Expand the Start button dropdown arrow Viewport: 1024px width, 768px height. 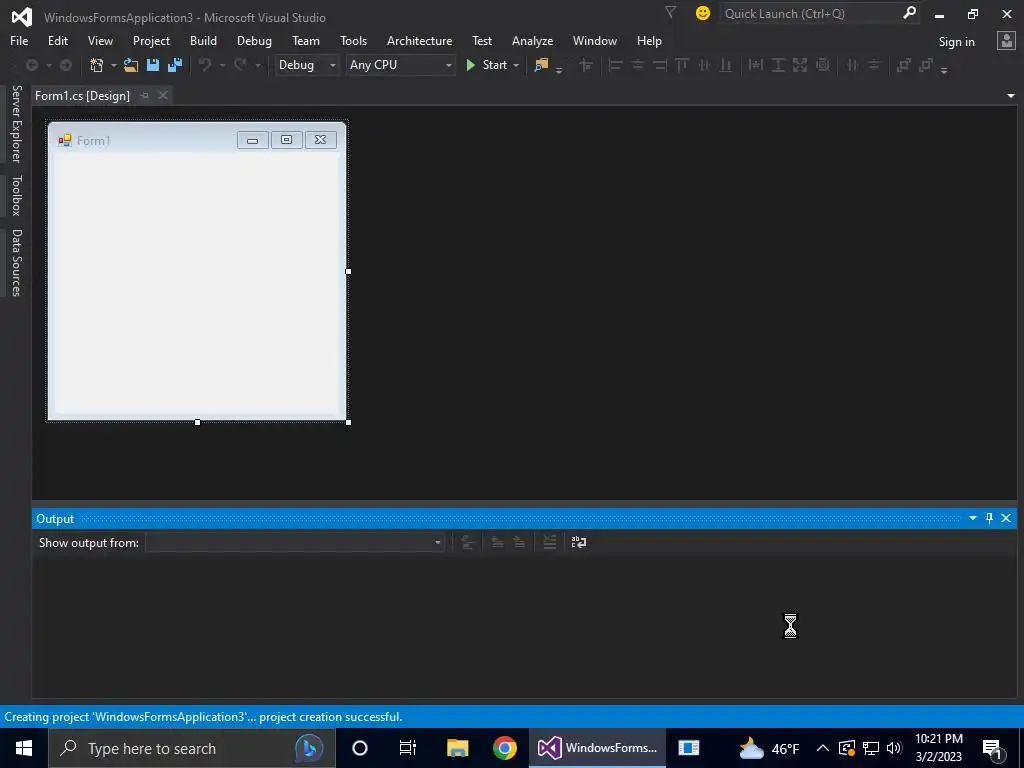click(x=516, y=65)
